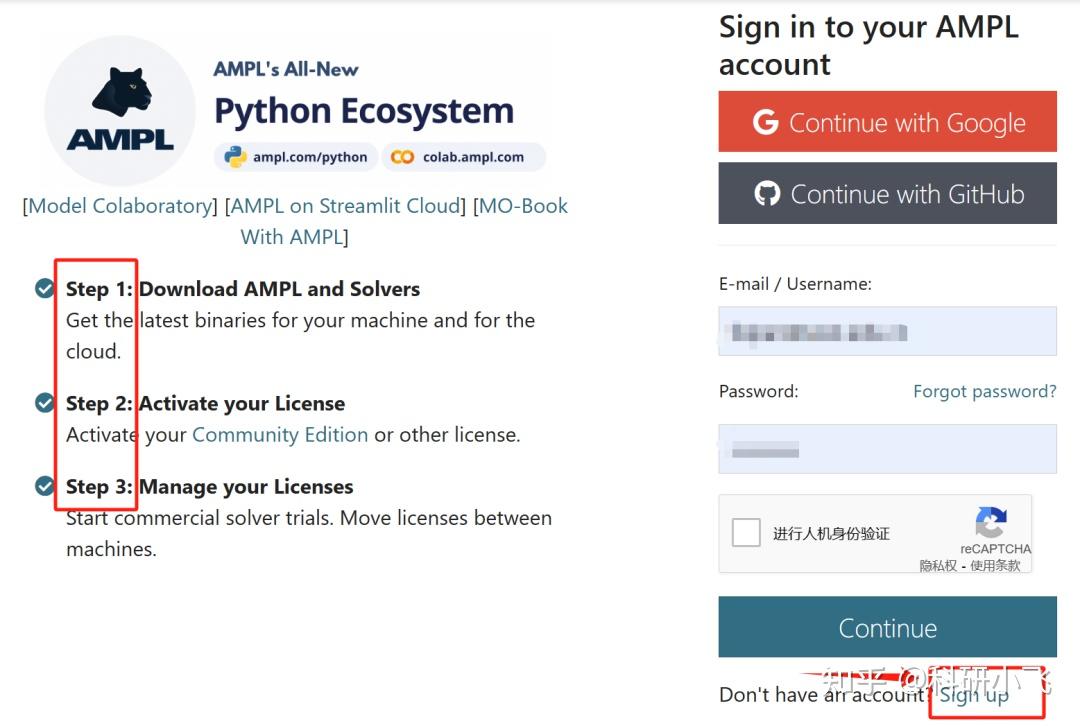
Task: Open the Model Colaboratory link
Action: coord(120,206)
